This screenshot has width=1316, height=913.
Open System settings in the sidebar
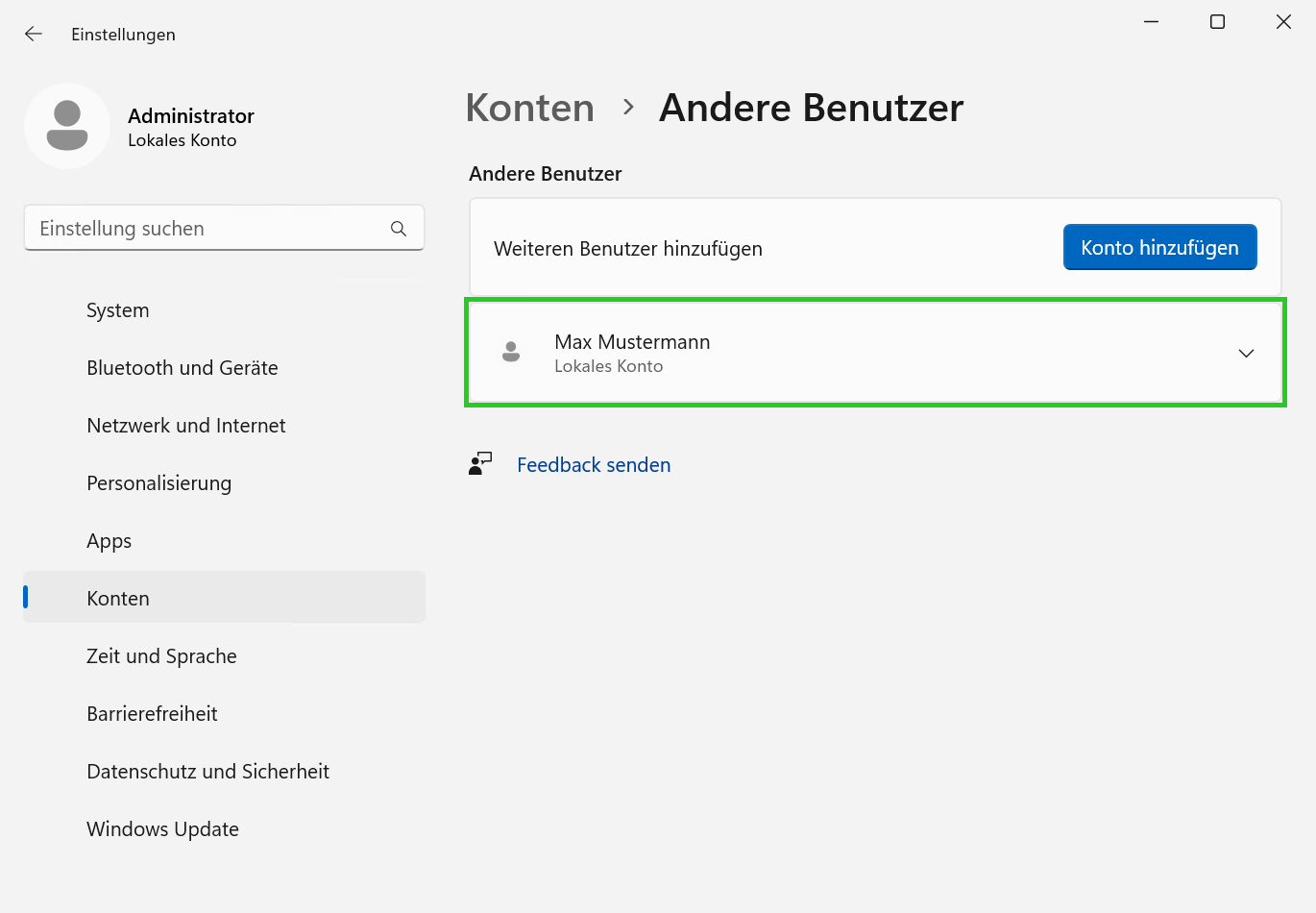coord(117,309)
